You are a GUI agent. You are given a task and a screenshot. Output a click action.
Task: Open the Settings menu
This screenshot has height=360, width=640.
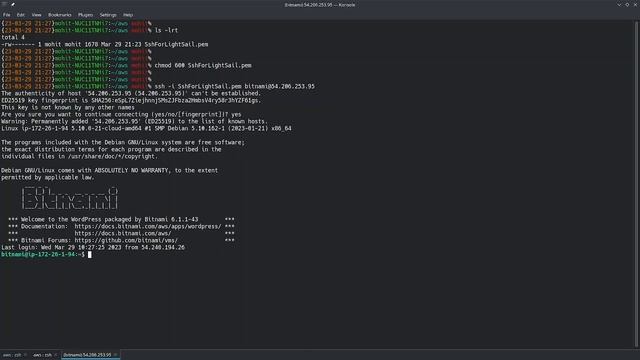[x=108, y=15]
